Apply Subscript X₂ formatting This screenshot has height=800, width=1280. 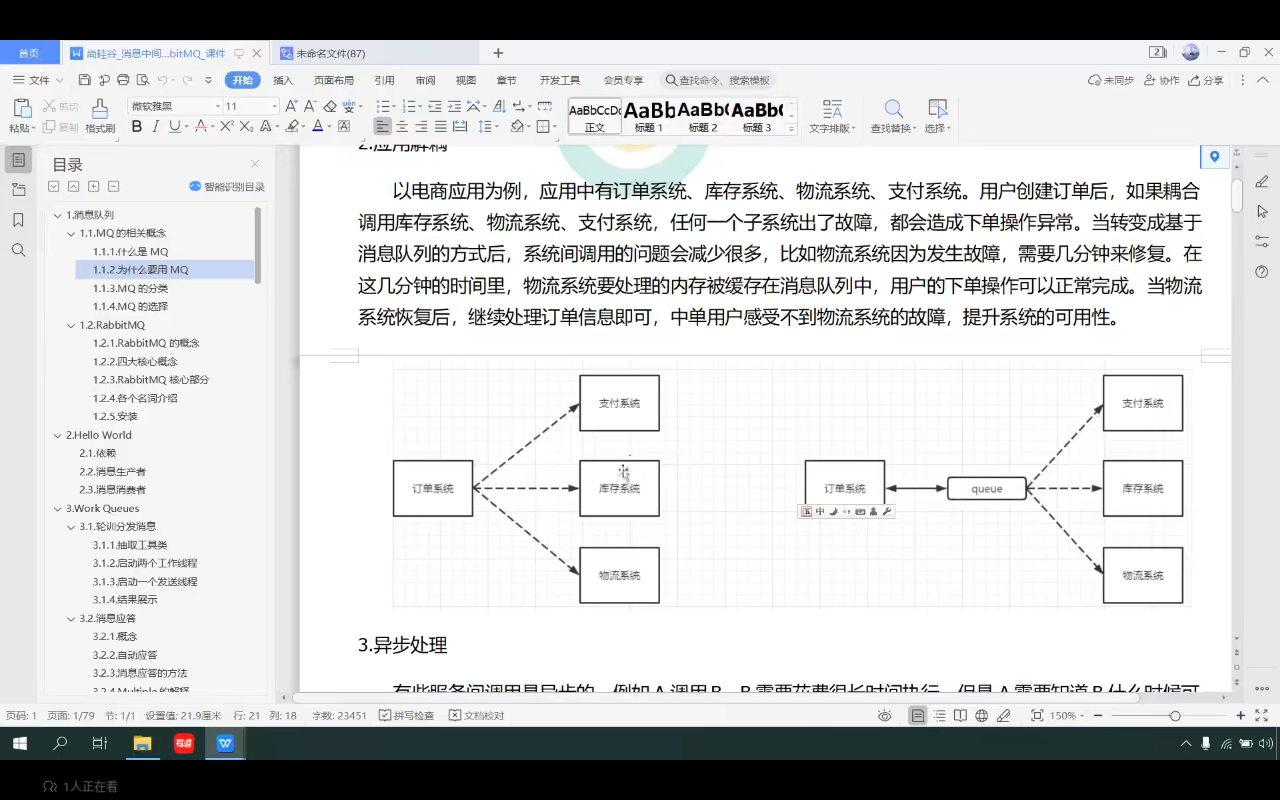coord(246,127)
